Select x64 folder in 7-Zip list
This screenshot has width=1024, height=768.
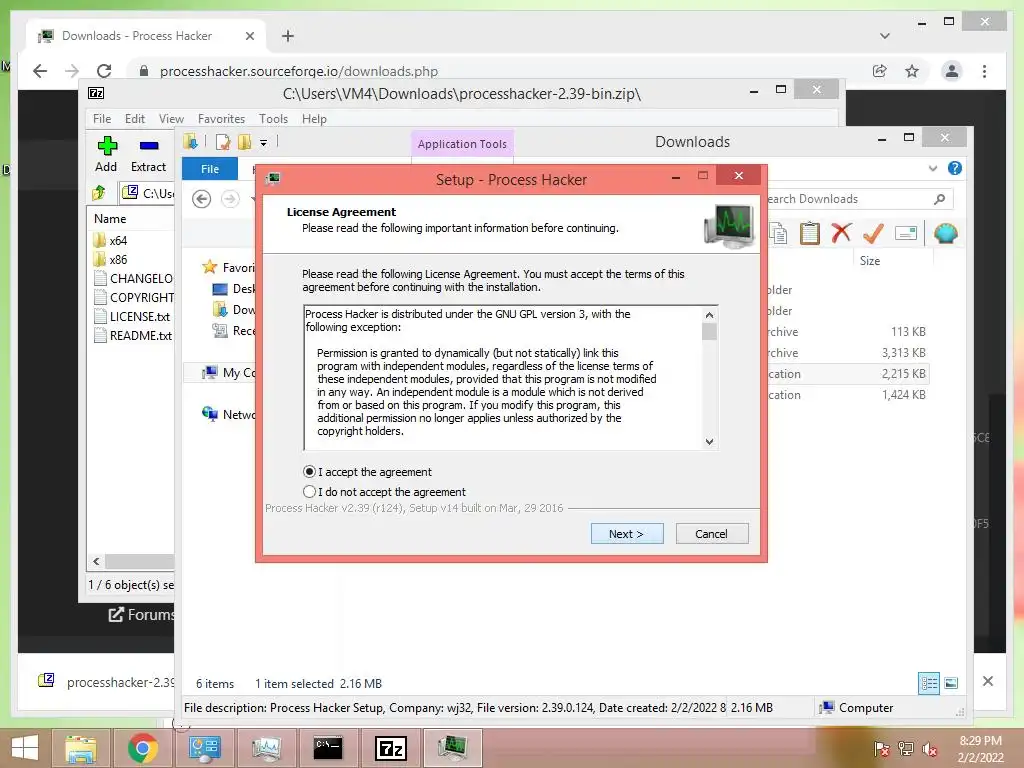click(118, 240)
